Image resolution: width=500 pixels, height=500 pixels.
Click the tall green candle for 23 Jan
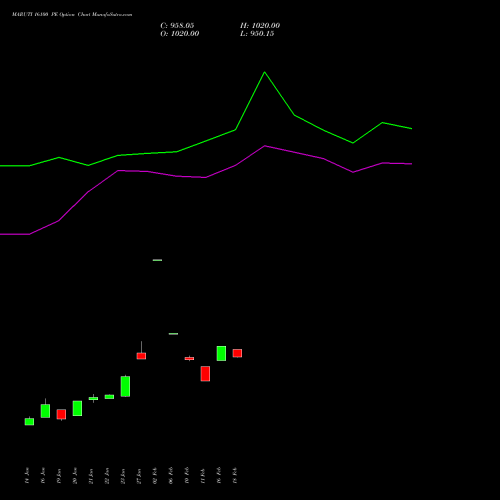point(125,386)
